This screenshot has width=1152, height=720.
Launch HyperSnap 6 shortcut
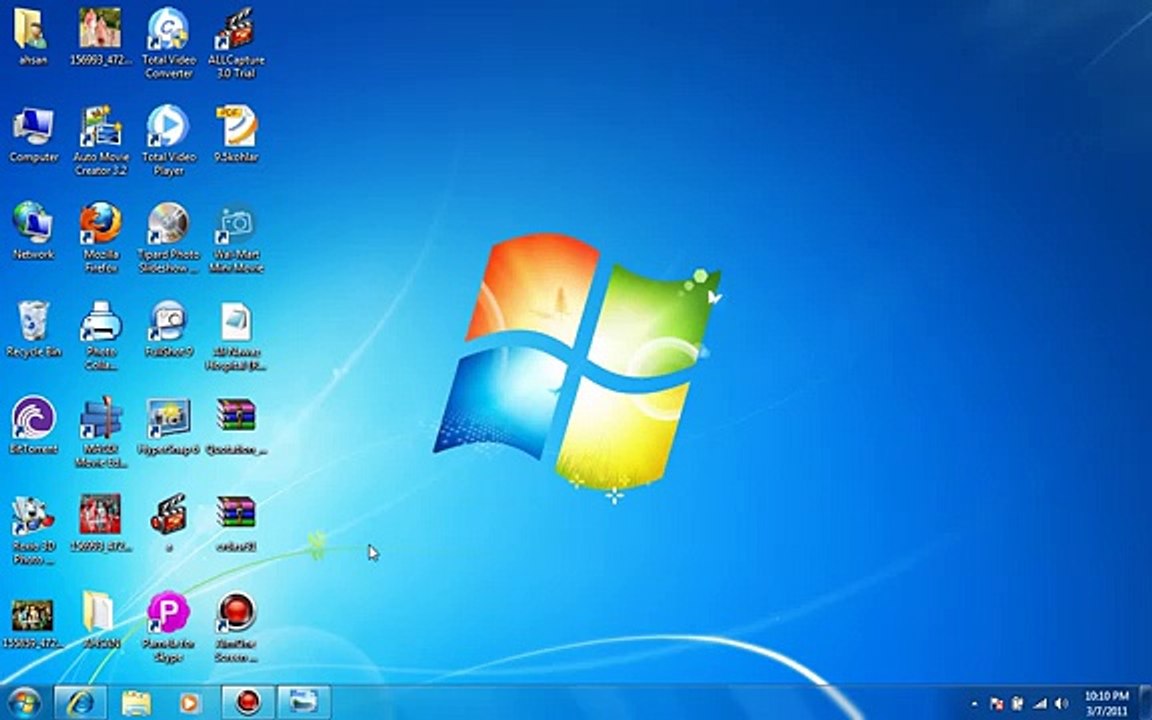168,426
